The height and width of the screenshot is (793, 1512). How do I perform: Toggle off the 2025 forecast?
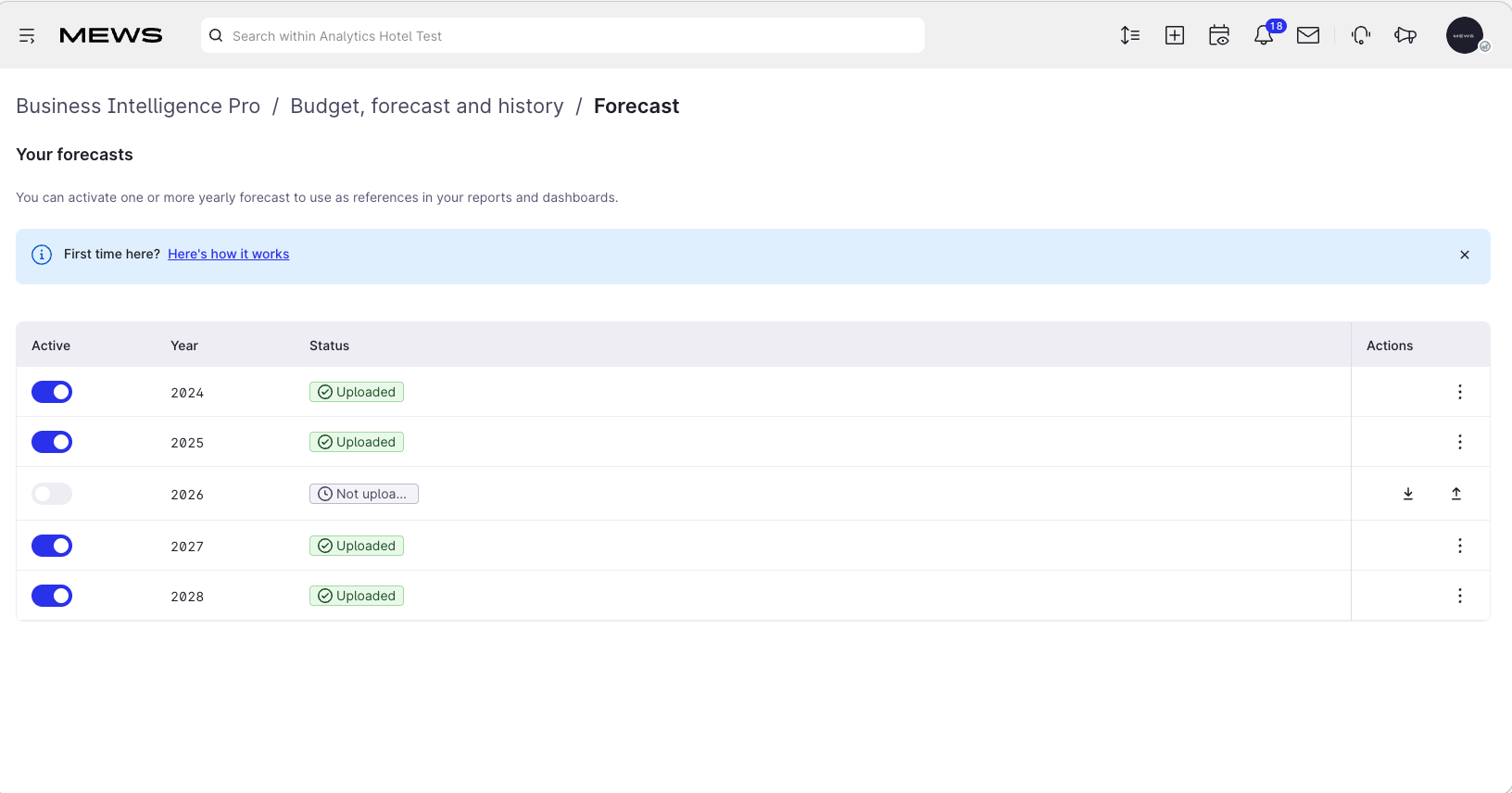pyautogui.click(x=52, y=442)
